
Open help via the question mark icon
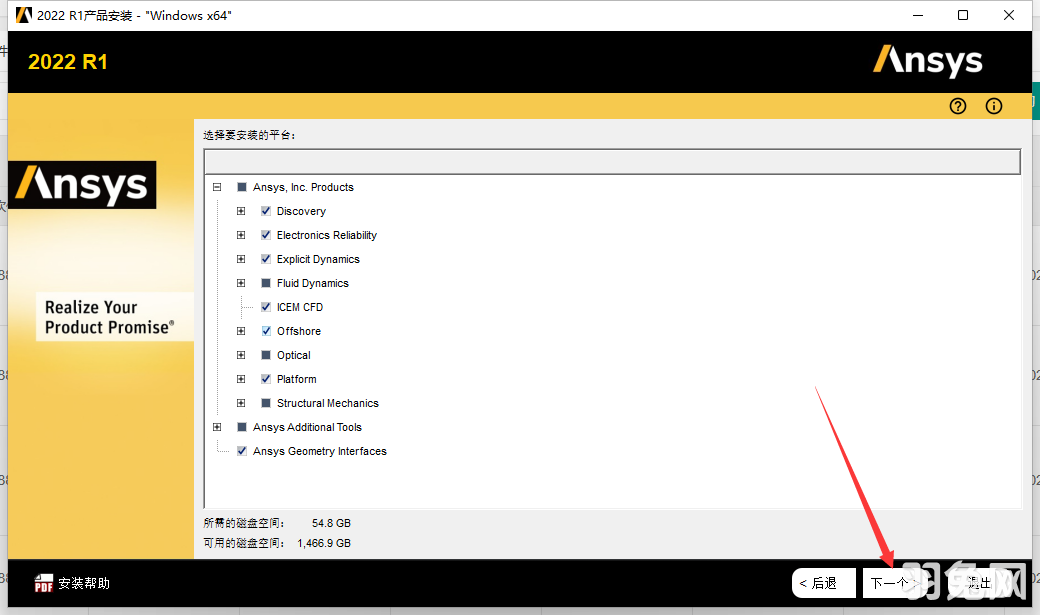(957, 105)
